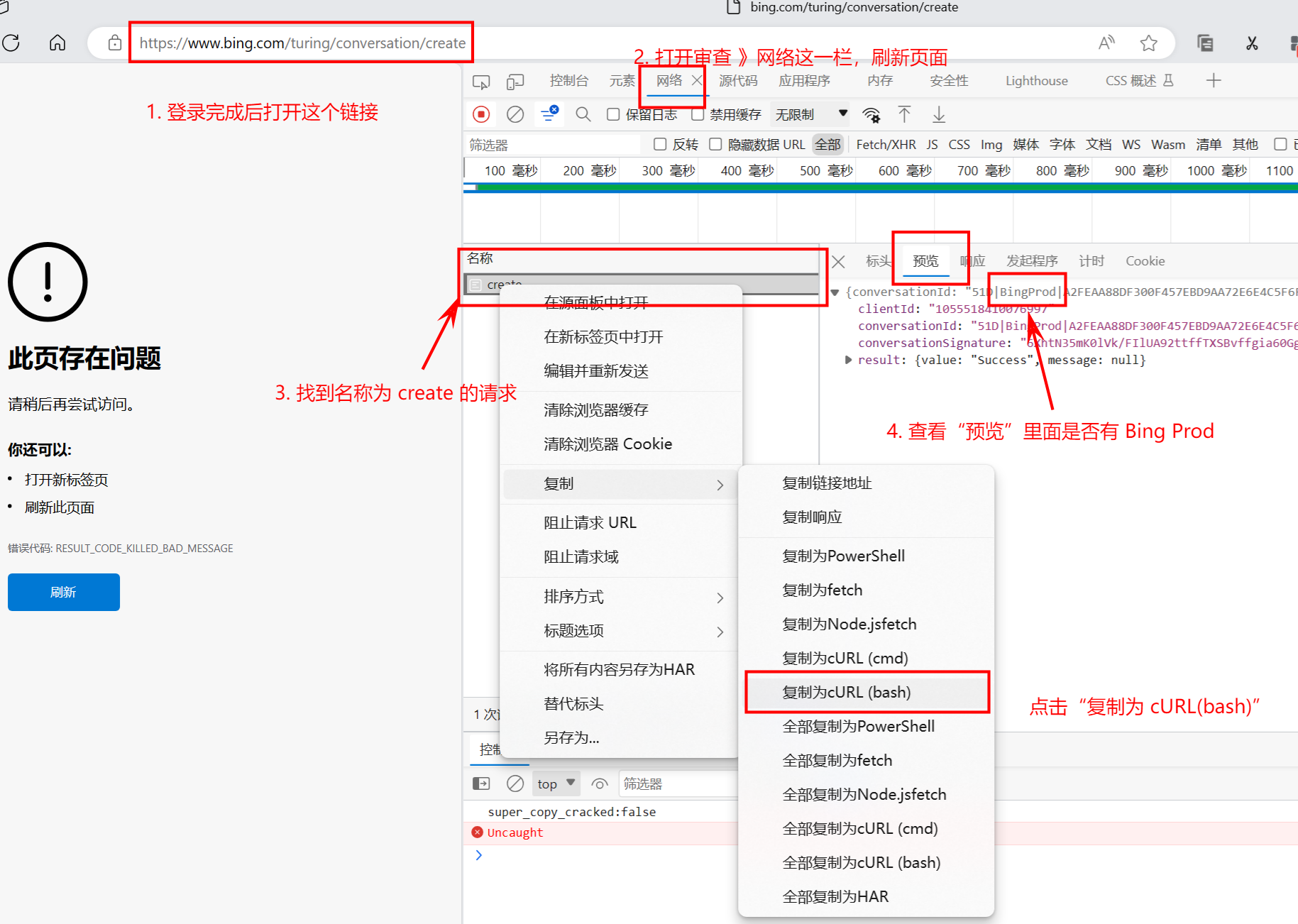
Task: Stop recording network log
Action: [481, 114]
